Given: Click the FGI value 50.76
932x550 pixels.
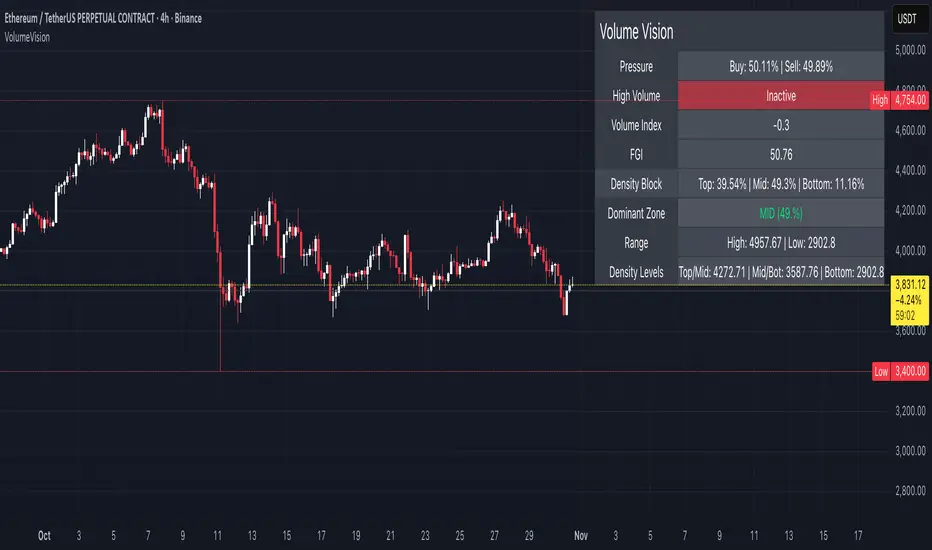Looking at the screenshot, I should pyautogui.click(x=780, y=155).
